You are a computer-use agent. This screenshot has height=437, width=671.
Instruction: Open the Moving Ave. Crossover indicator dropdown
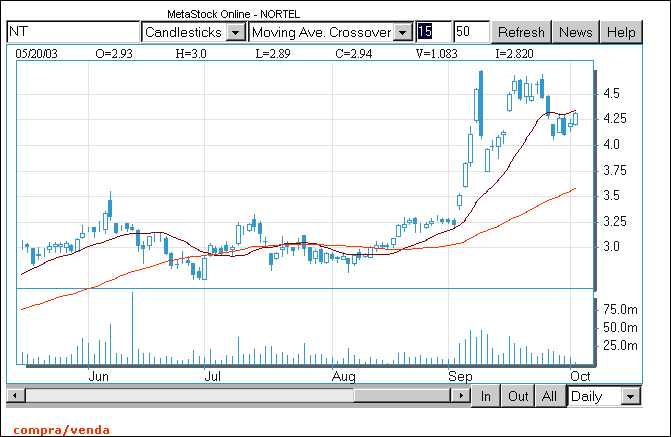[x=403, y=33]
